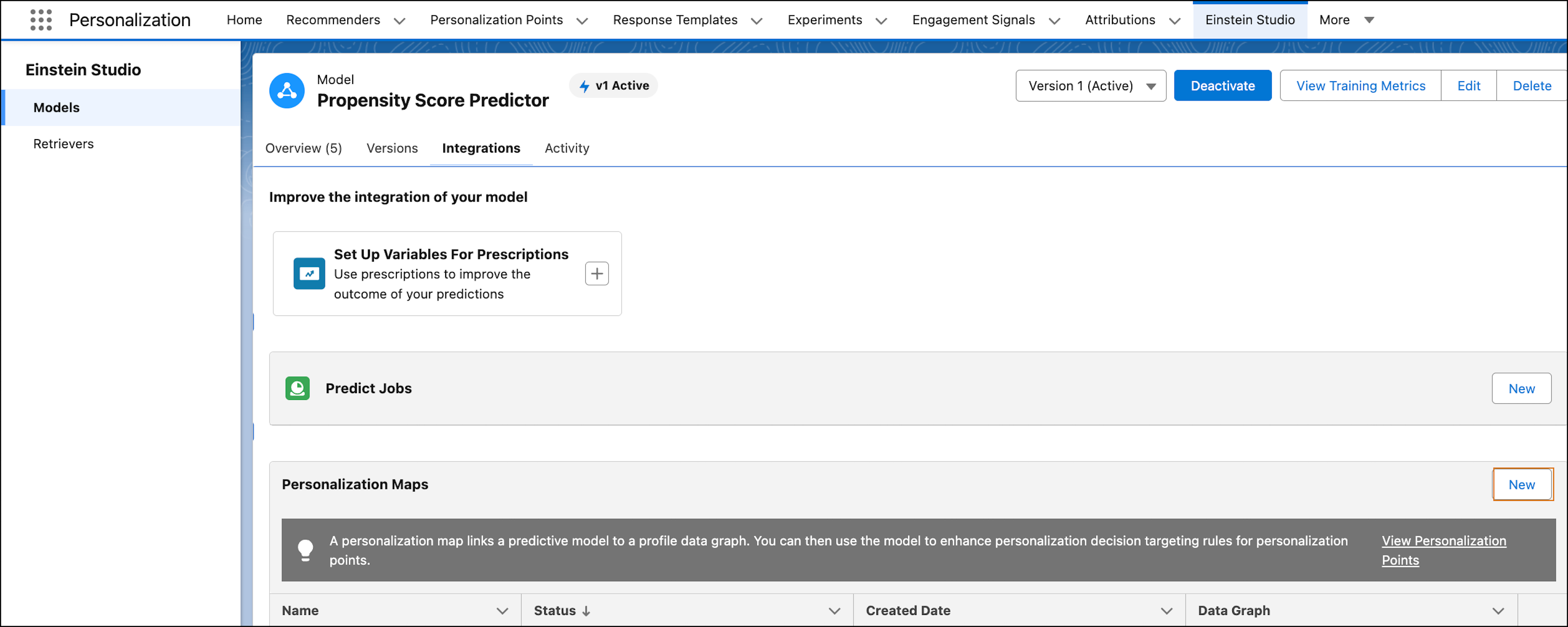Open the Response Templates tab
This screenshot has height=627, width=1568.
[x=675, y=20]
